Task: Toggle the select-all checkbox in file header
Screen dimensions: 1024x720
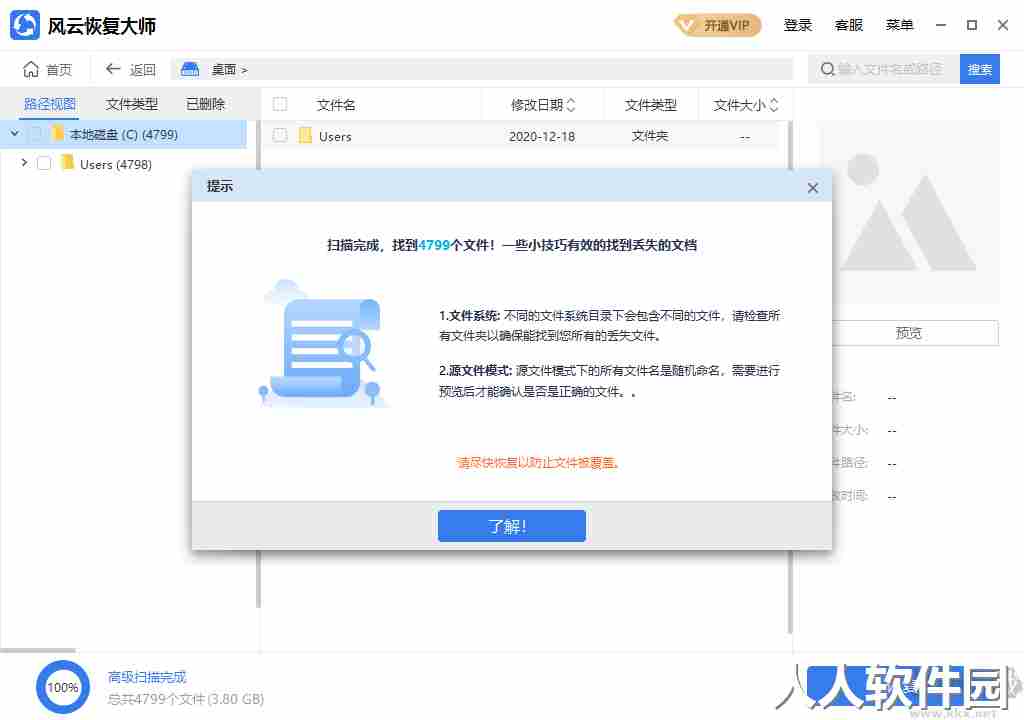Action: click(280, 104)
